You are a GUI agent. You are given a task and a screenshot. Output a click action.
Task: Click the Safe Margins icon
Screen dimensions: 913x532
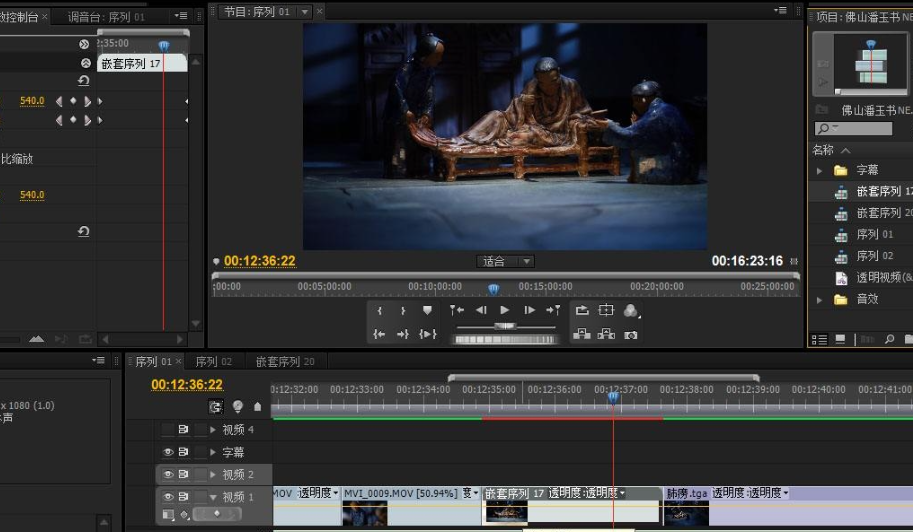click(x=606, y=310)
